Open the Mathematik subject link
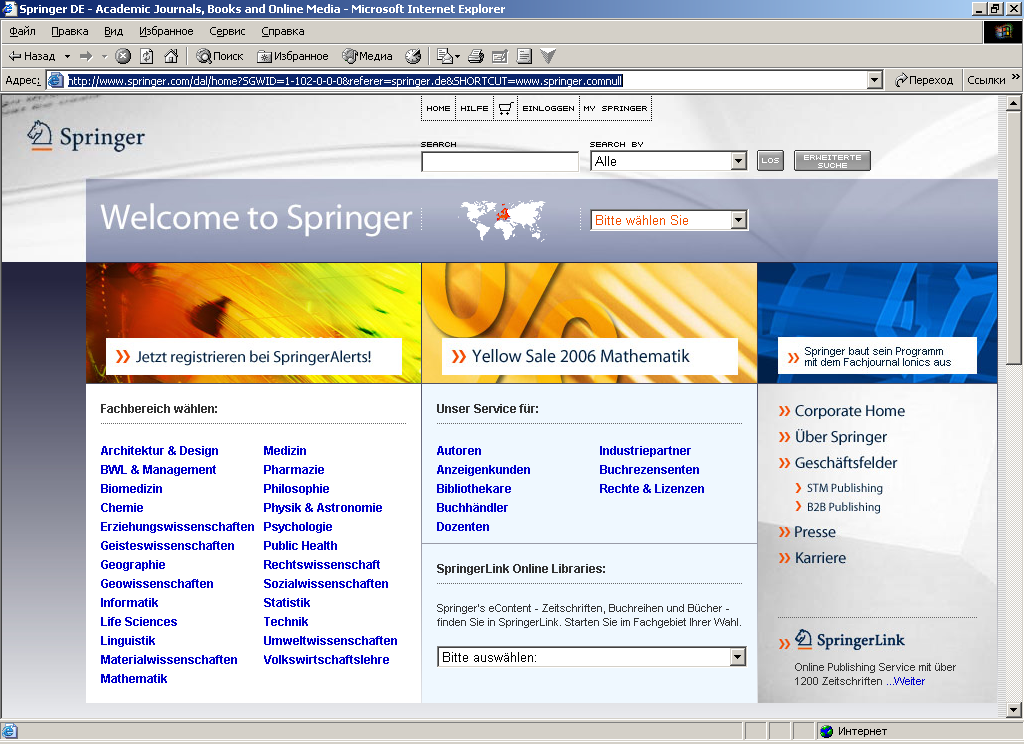Viewport: 1024px width, 744px height. point(134,679)
